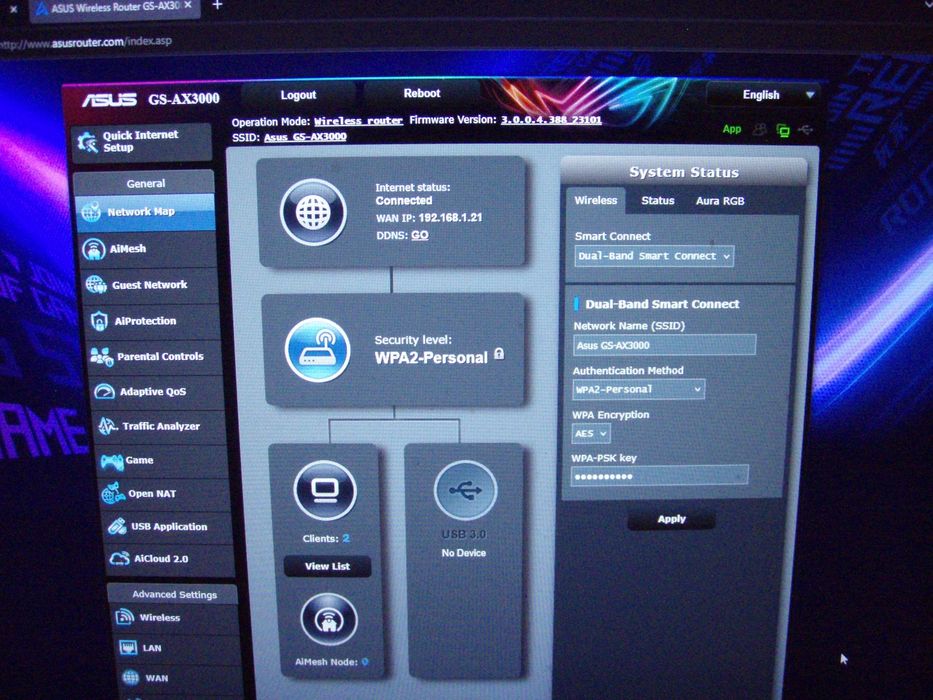The image size is (933, 700).
Task: Switch to the Status tab
Action: pos(658,201)
